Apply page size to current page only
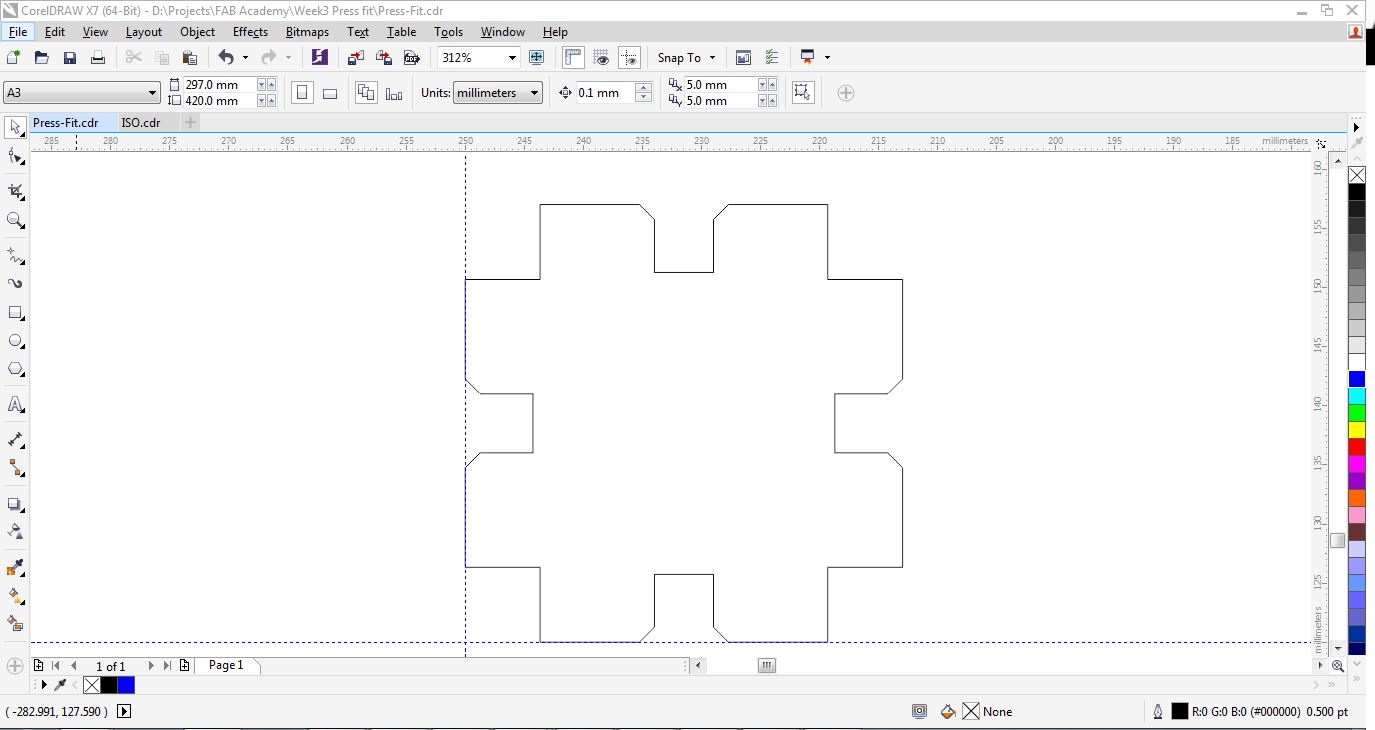 coord(394,93)
